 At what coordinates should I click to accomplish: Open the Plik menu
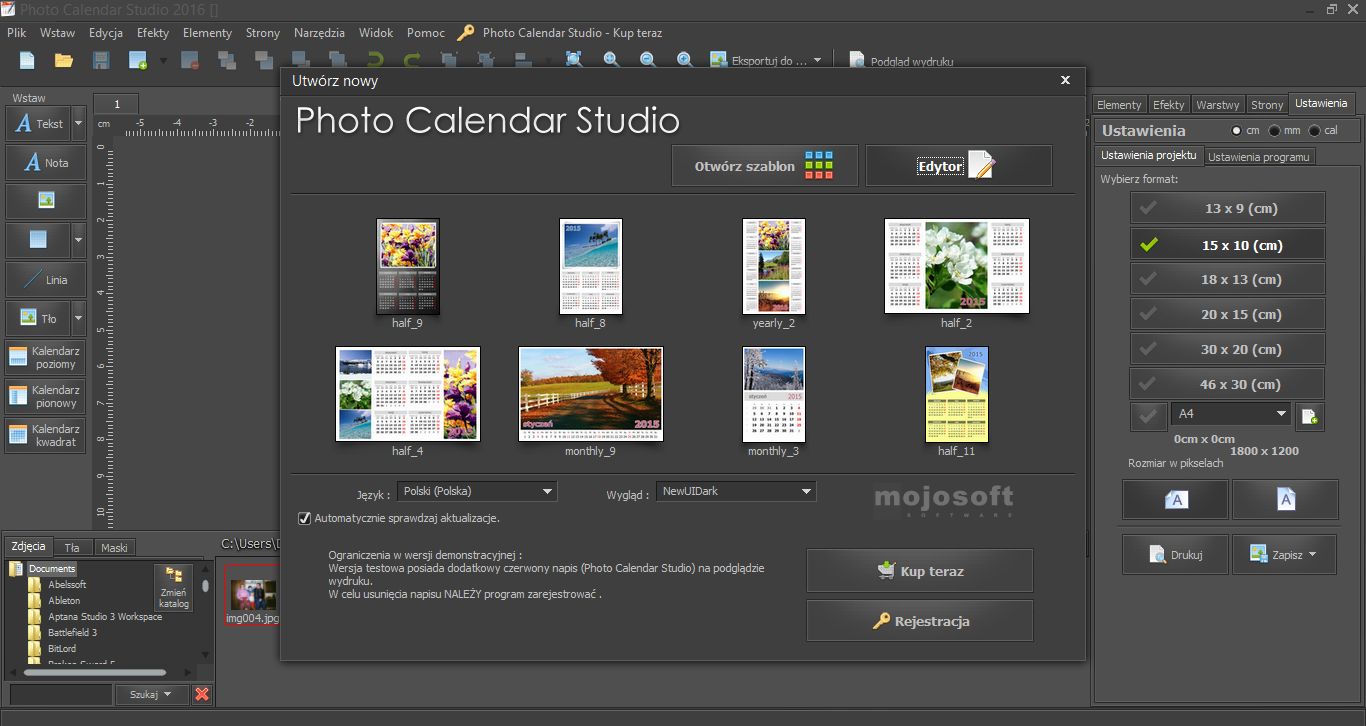16,33
